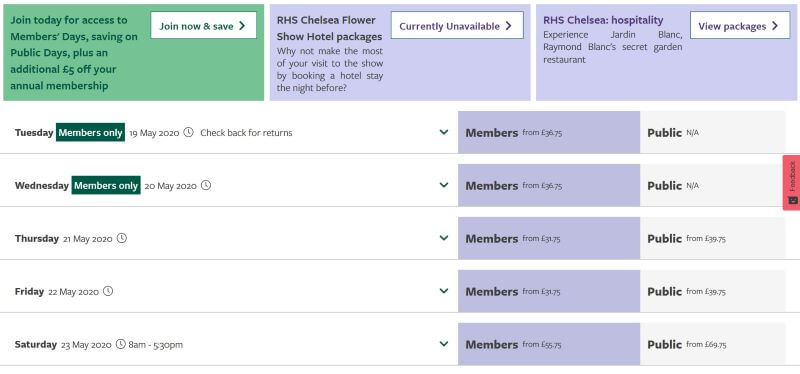Expand the Saturday 23 May 2020 row
Image resolution: width=800 pixels, height=374 pixels.
click(444, 344)
